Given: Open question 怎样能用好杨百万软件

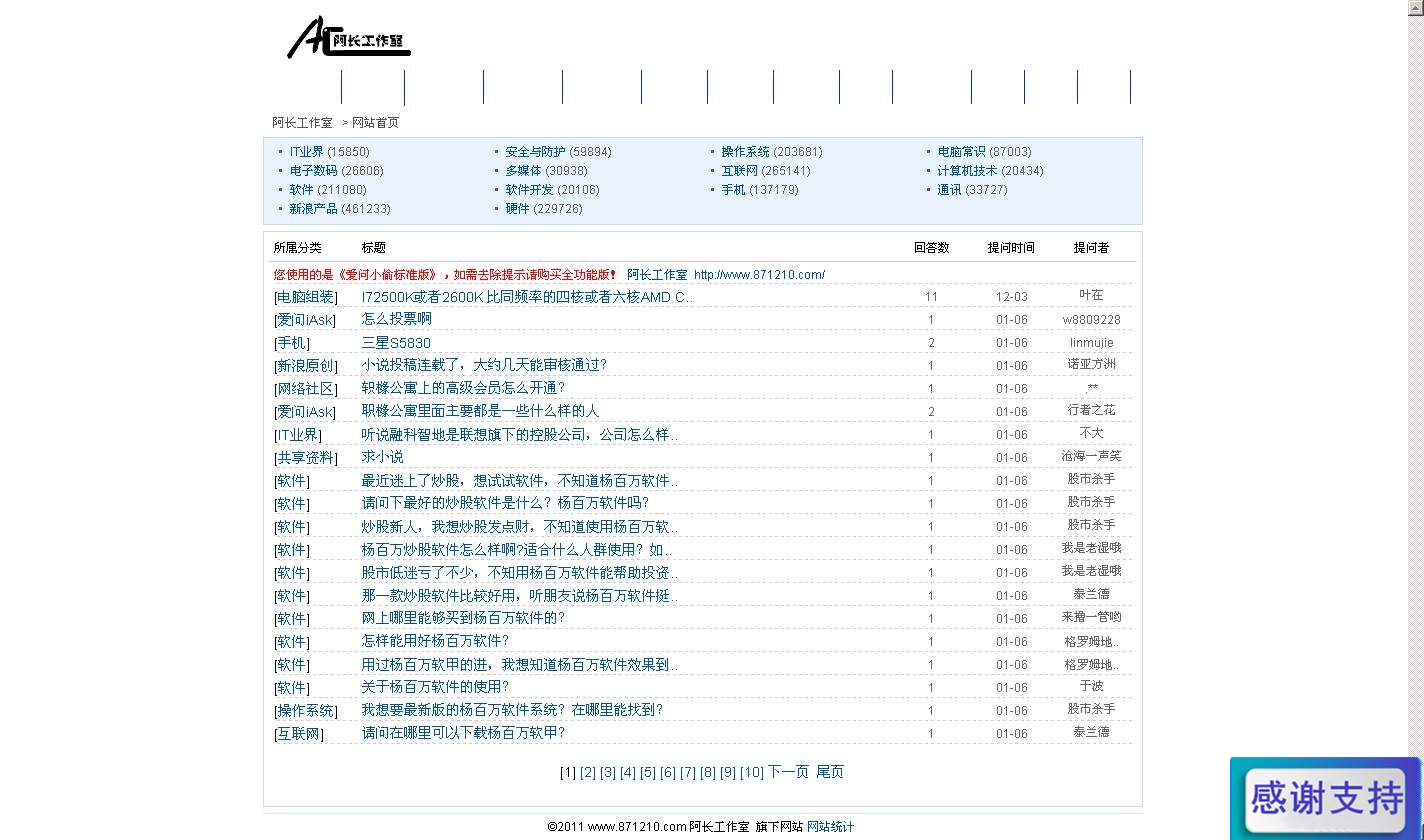Looking at the screenshot, I should [x=435, y=641].
